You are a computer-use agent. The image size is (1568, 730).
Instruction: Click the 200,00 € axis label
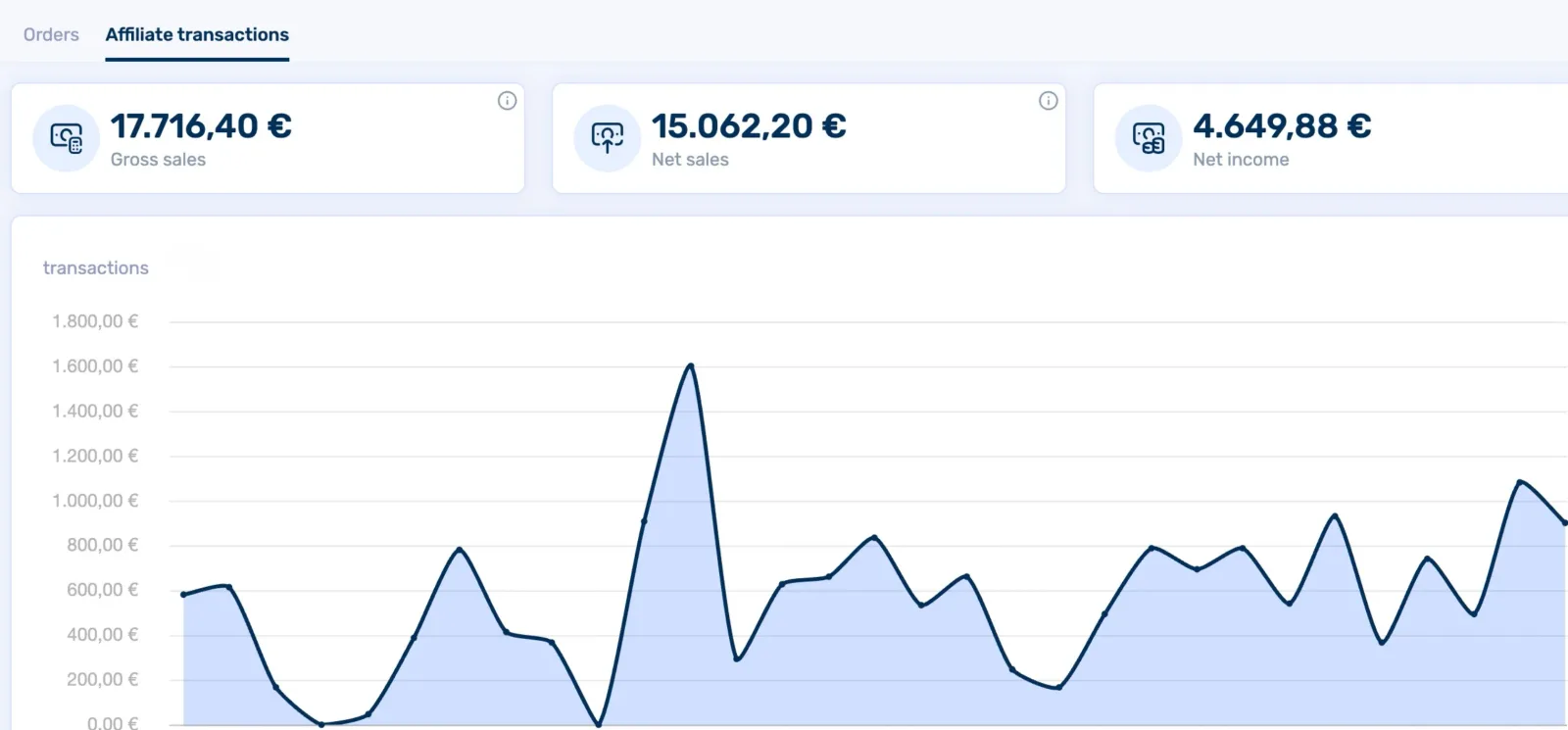pos(102,679)
